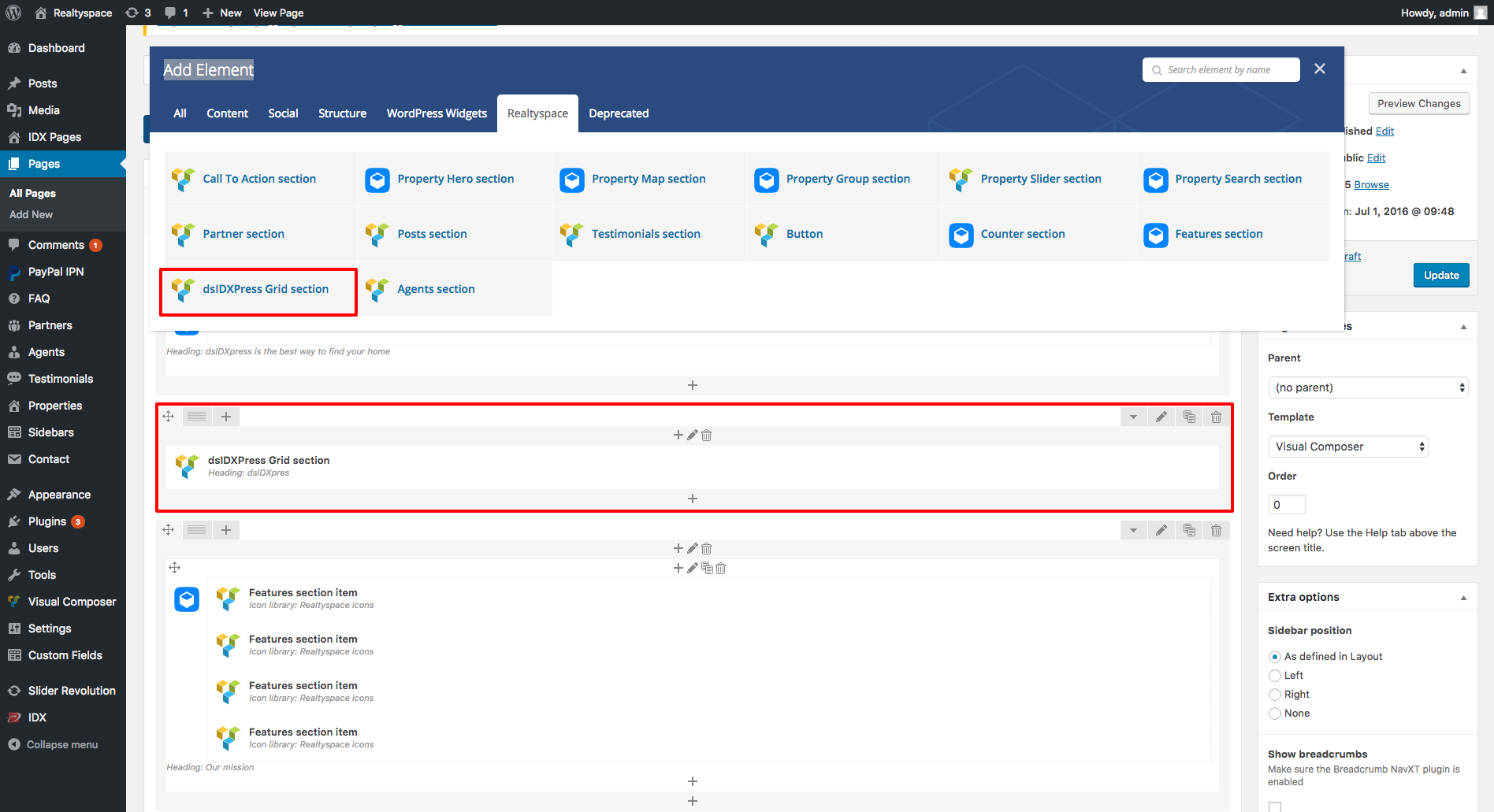Add the Posts section element
Image resolution: width=1494 pixels, height=812 pixels.
coord(455,234)
